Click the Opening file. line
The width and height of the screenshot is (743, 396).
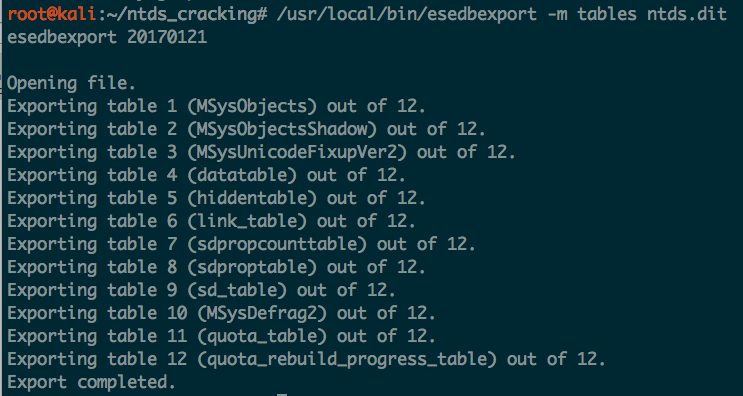click(72, 84)
